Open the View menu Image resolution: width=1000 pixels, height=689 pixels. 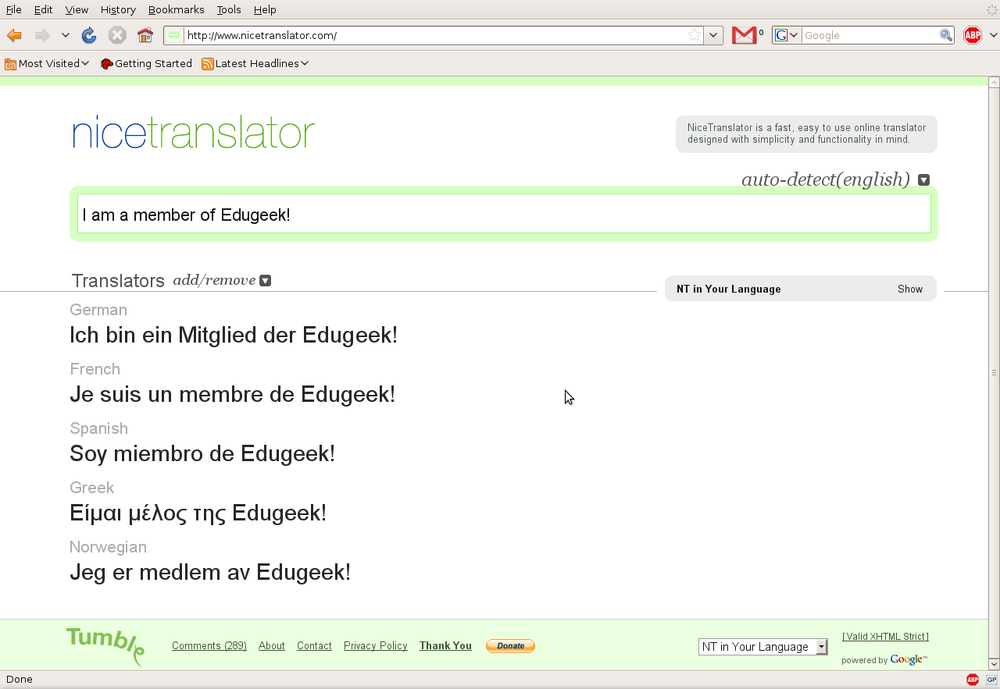tap(77, 10)
